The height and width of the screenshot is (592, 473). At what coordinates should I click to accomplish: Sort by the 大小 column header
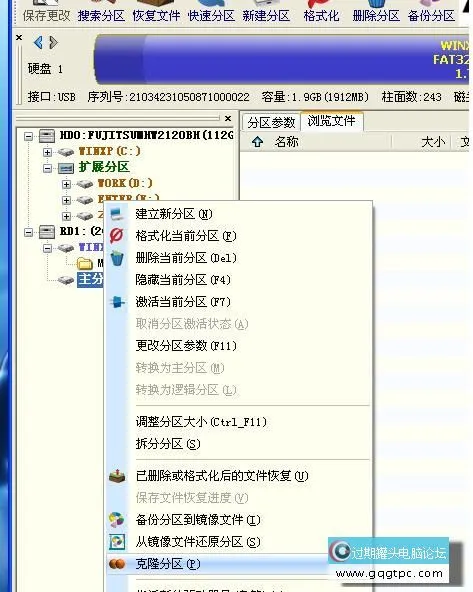tap(433, 142)
